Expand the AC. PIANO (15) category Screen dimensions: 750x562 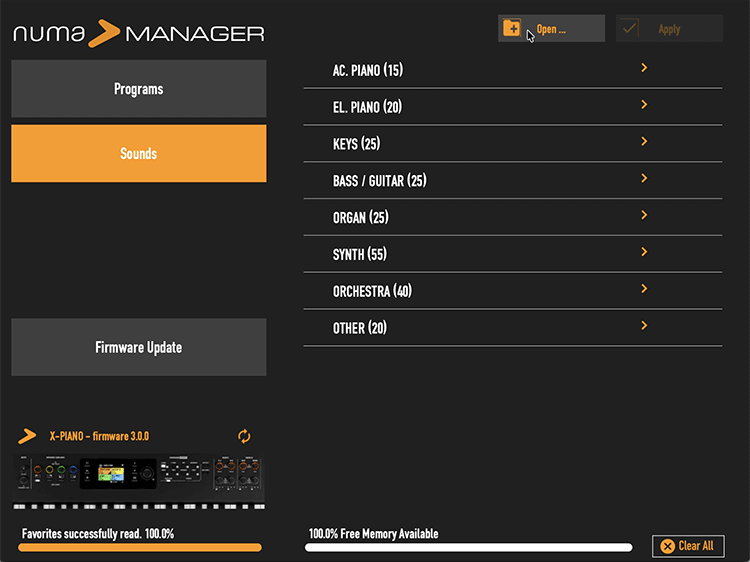click(644, 69)
